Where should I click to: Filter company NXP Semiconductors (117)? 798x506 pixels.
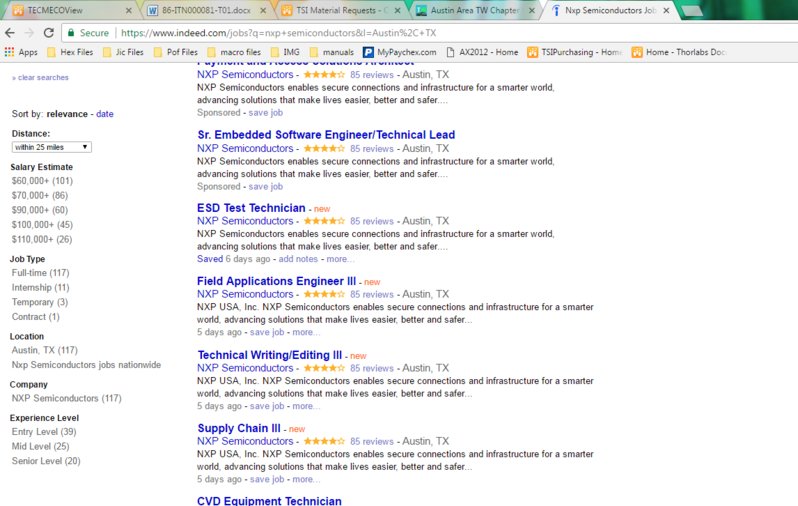tap(67, 398)
